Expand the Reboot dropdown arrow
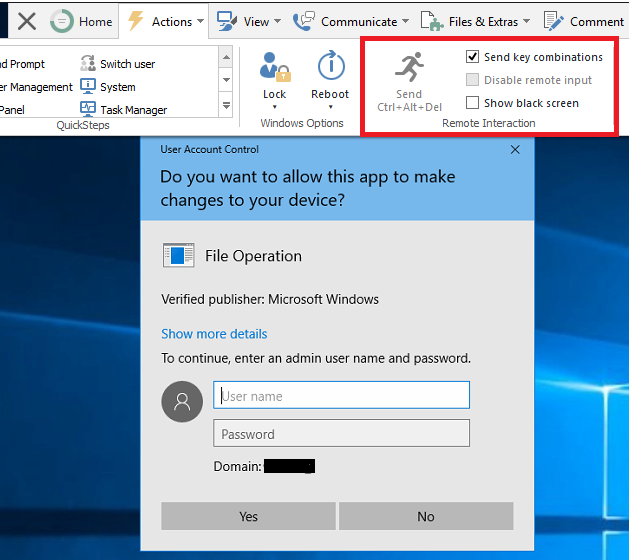Image resolution: width=630 pixels, height=560 pixels. [x=330, y=107]
